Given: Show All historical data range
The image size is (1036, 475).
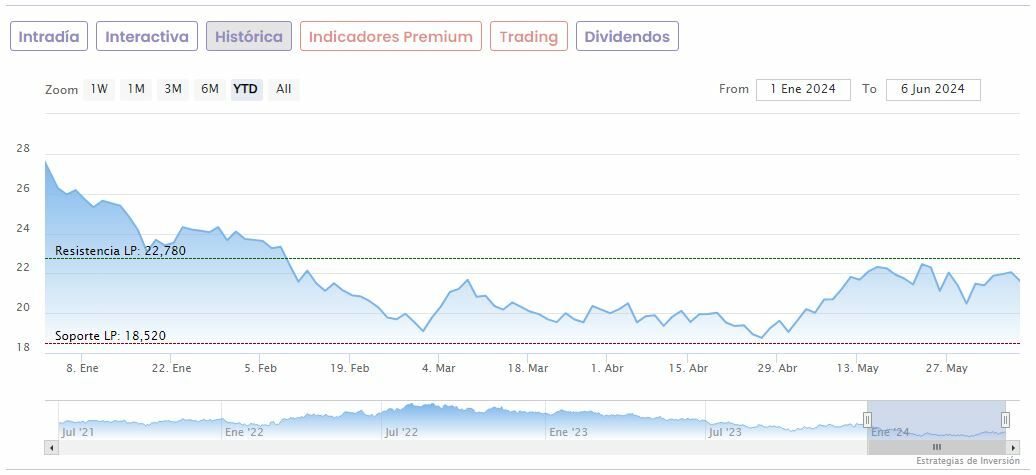Looking at the screenshot, I should point(284,89).
